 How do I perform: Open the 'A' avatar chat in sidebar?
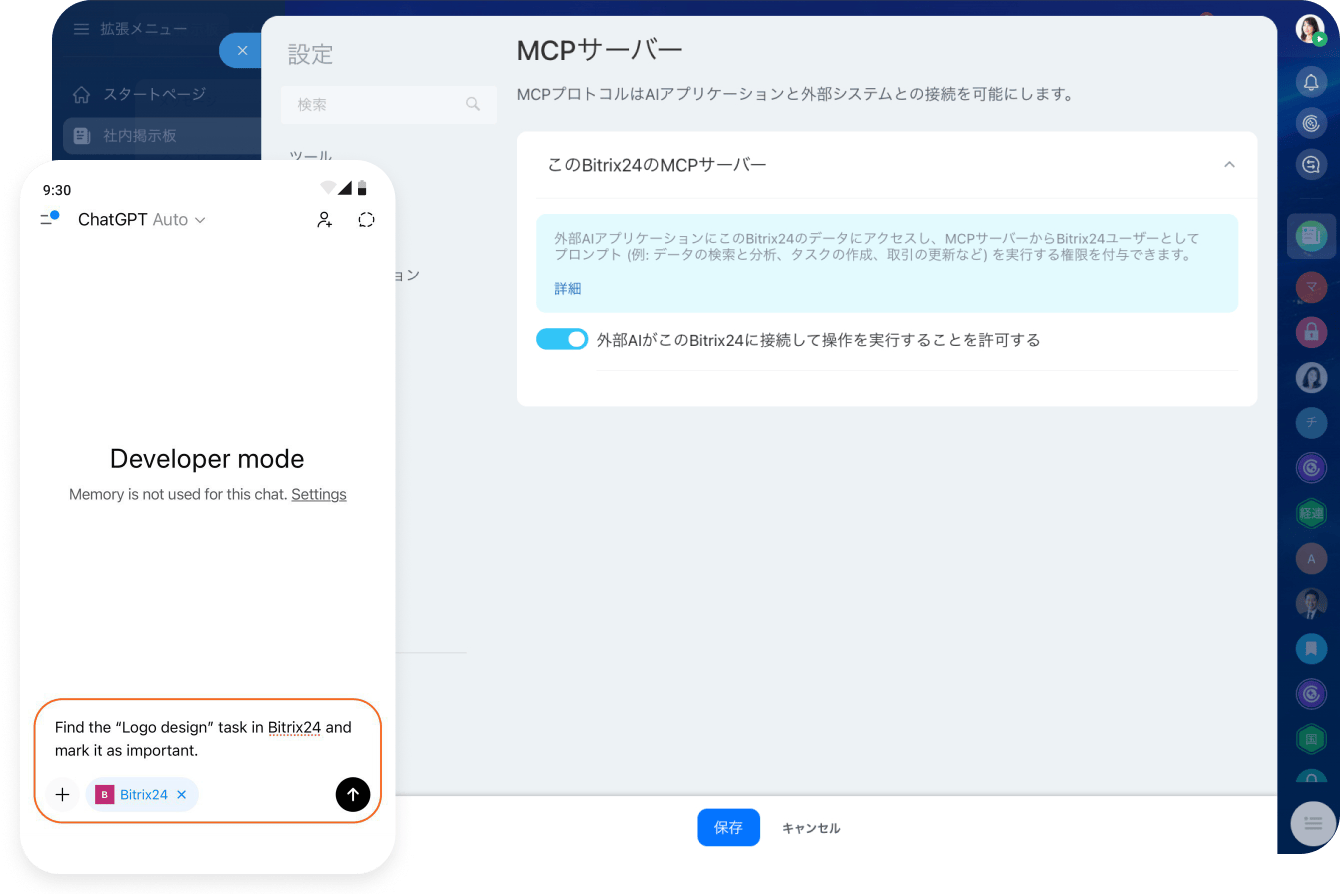(1311, 558)
